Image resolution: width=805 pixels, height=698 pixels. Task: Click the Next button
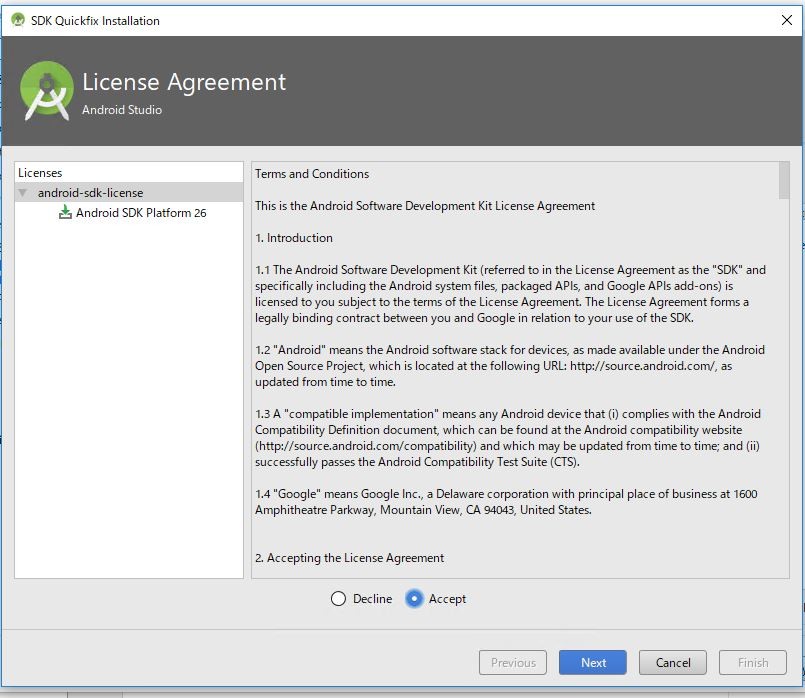pyautogui.click(x=593, y=663)
